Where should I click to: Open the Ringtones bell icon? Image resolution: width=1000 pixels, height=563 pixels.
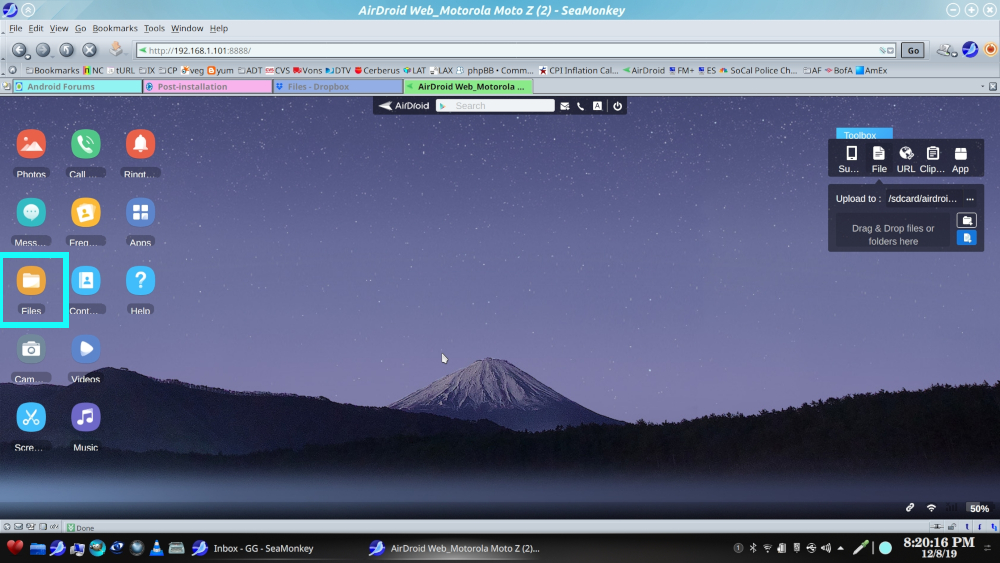pyautogui.click(x=140, y=144)
